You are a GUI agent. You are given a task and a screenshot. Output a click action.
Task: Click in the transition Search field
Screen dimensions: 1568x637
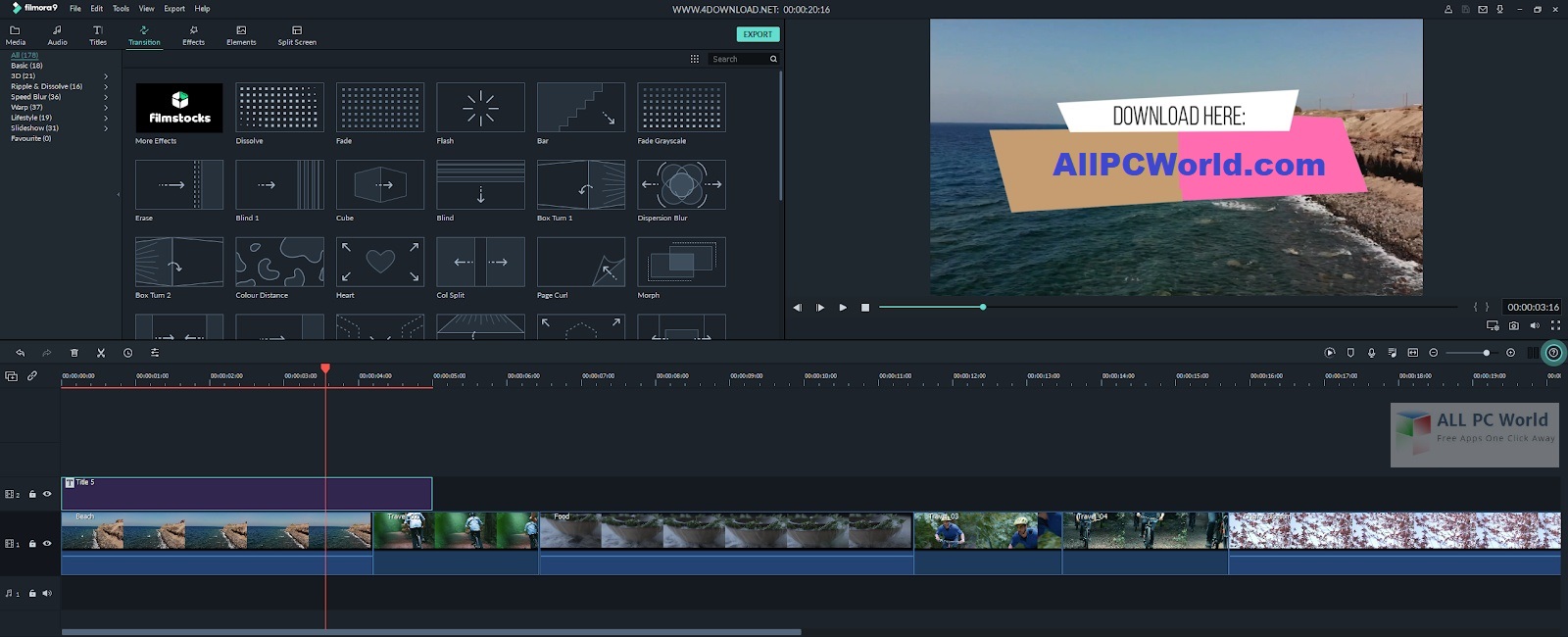click(737, 59)
